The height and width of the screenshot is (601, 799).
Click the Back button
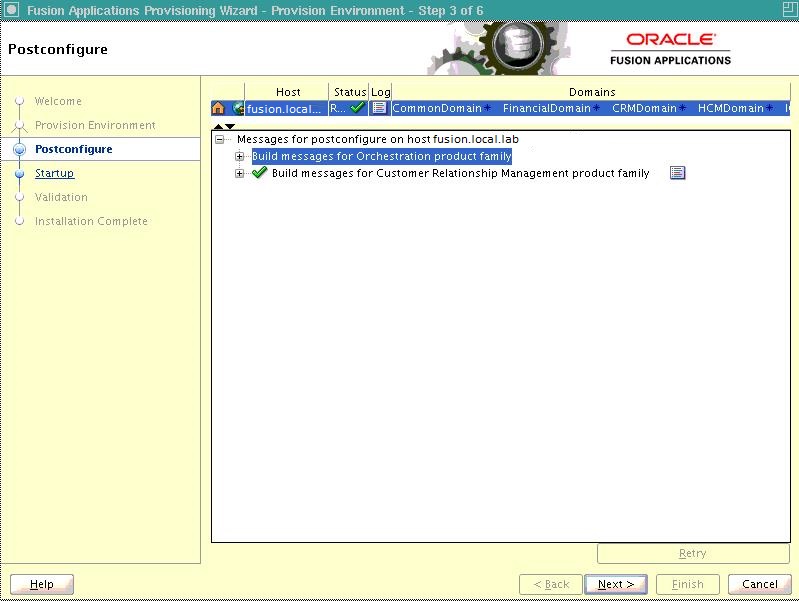[551, 584]
